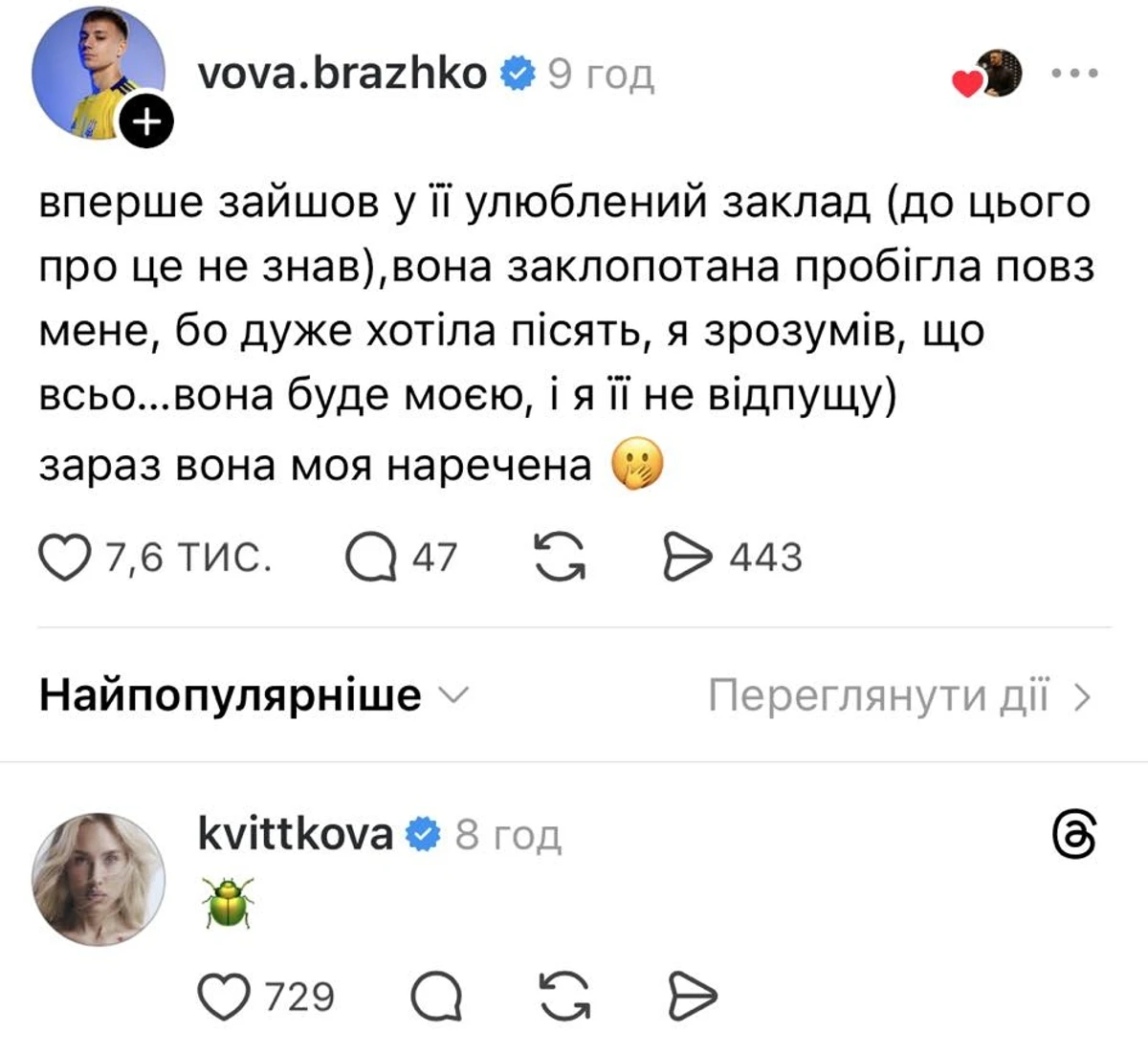Follow vova.brazhko via the plus on his avatar
Viewport: 1148px width, 1053px height.
145,121
